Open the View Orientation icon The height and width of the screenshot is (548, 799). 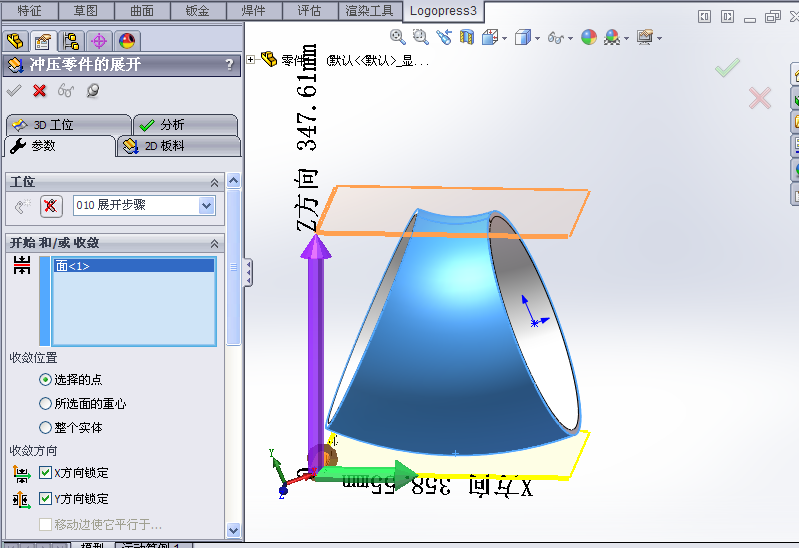[490, 37]
